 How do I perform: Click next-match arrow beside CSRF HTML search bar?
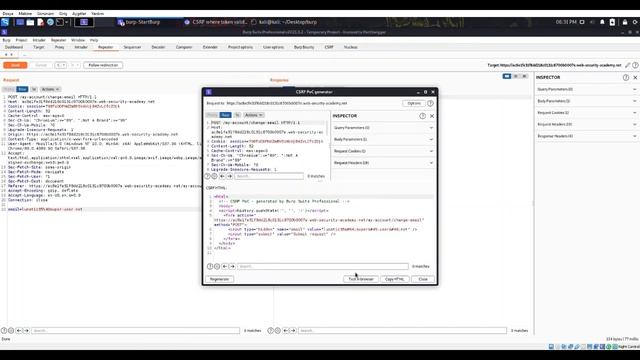232,266
